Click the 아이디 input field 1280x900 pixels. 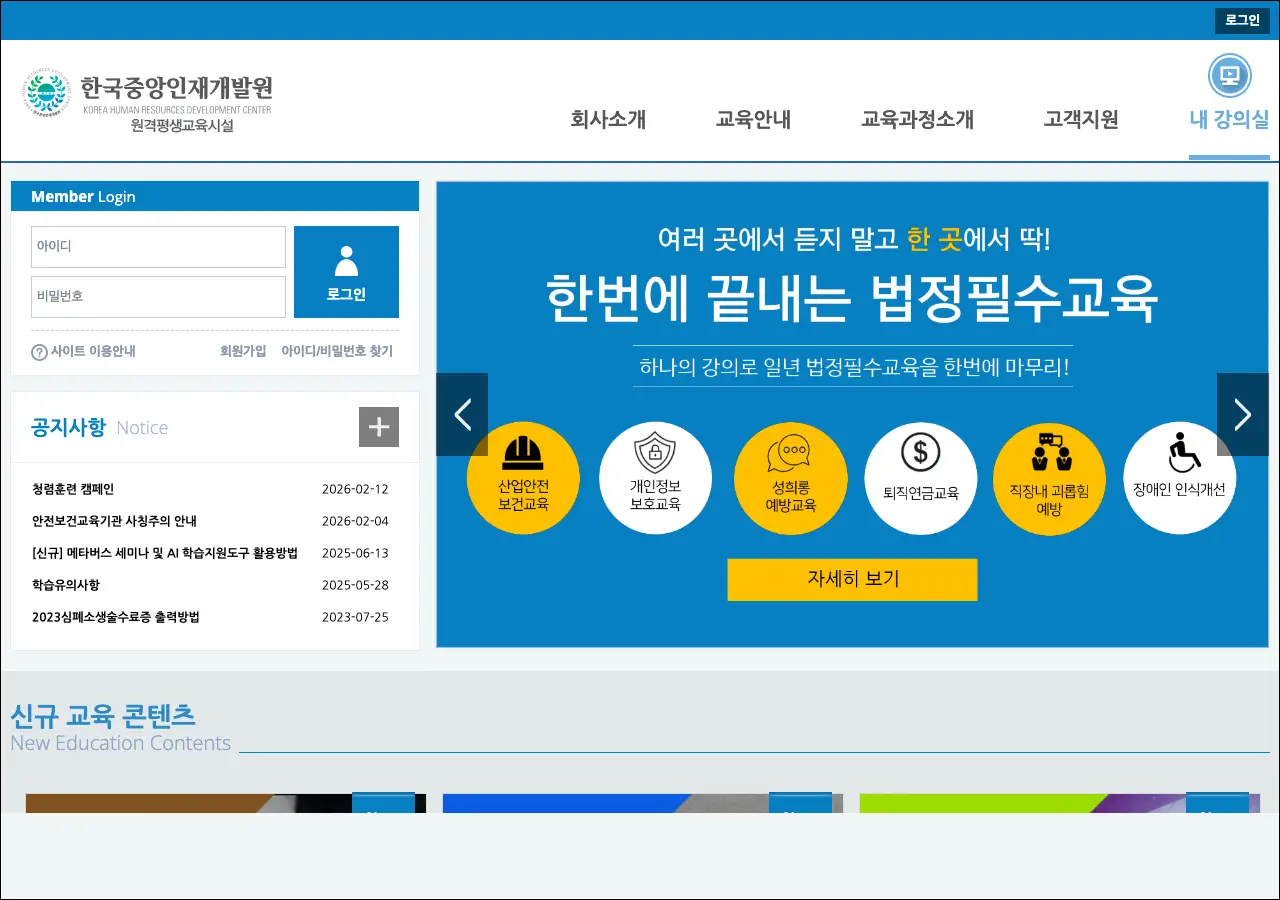158,246
